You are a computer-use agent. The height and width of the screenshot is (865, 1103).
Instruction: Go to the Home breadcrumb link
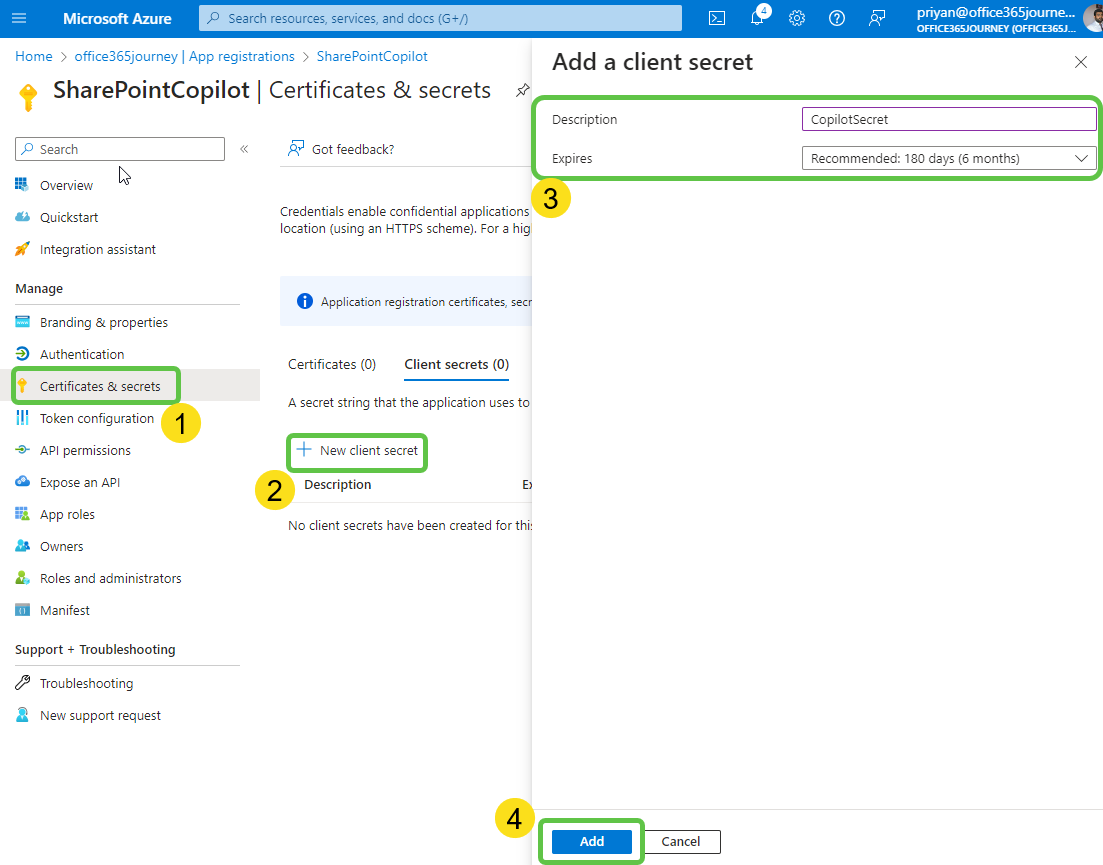click(33, 56)
